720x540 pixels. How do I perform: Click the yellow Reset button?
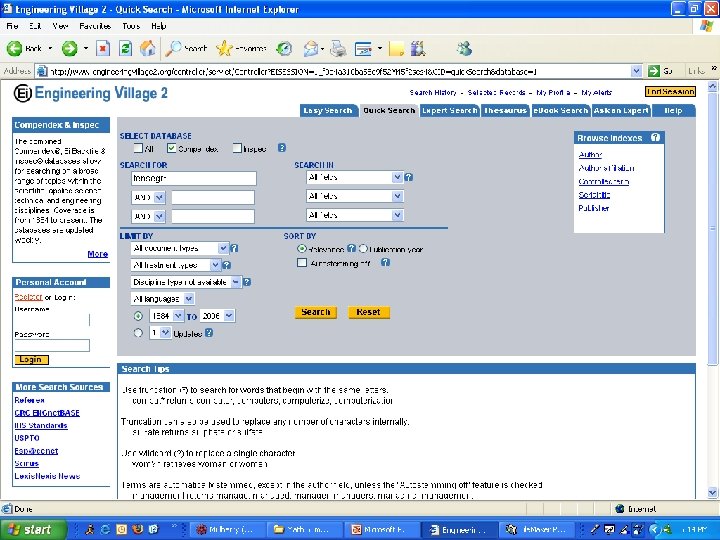coord(368,312)
